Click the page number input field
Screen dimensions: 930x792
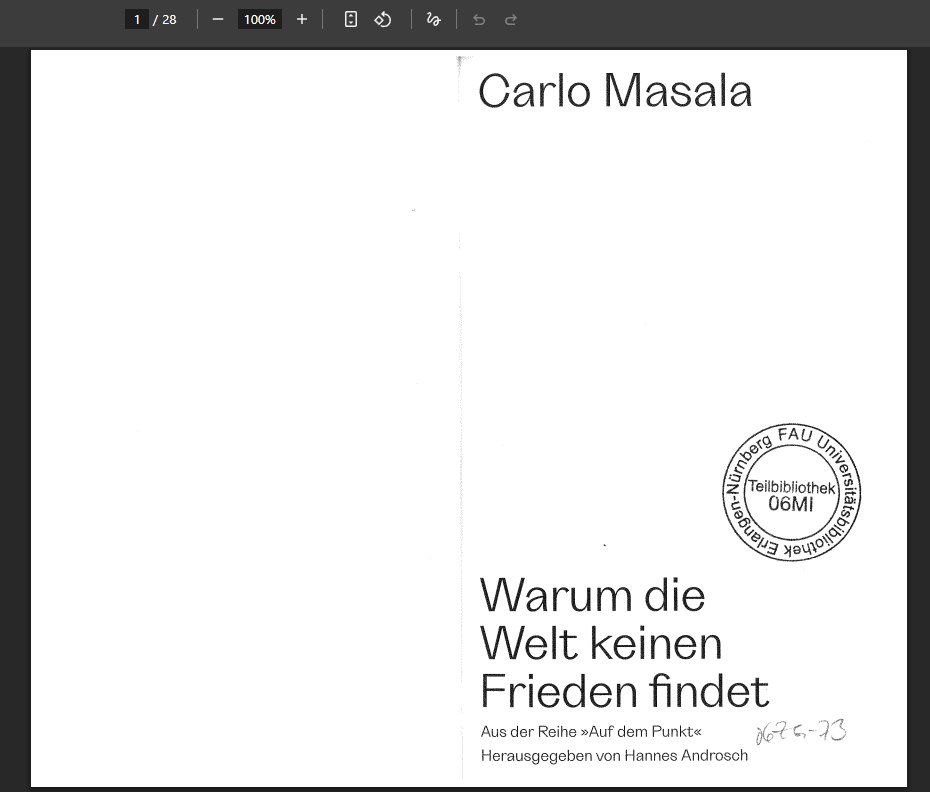tap(136, 20)
